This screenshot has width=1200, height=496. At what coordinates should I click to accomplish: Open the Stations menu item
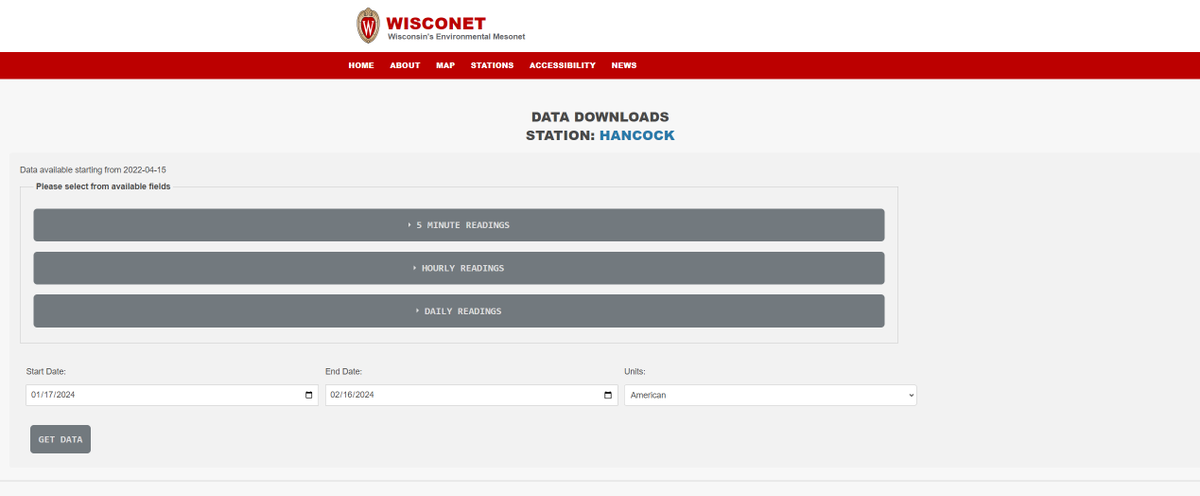pyautogui.click(x=492, y=66)
